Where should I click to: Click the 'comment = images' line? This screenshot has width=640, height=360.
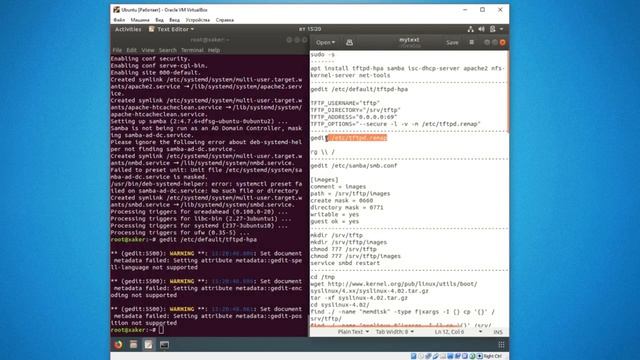(x=338, y=186)
